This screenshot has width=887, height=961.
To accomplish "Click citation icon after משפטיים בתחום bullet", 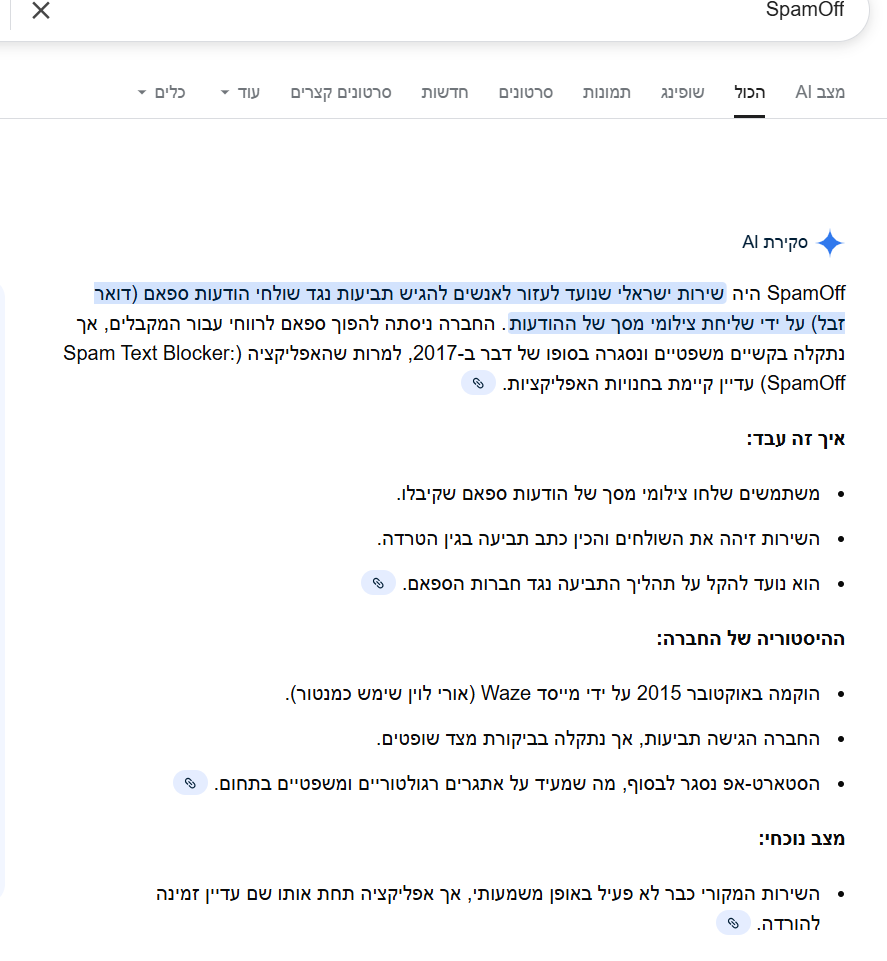I will (190, 784).
